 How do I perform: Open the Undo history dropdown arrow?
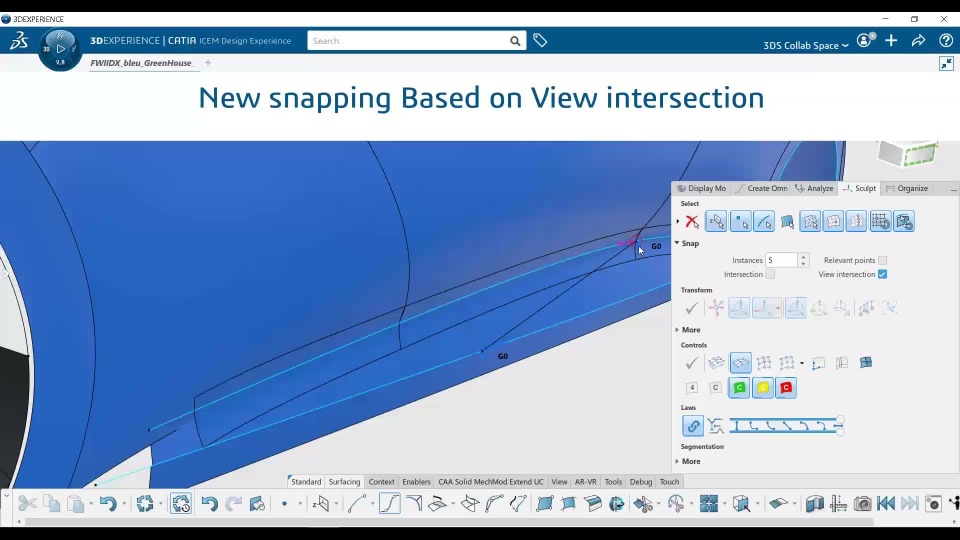[x=124, y=504]
